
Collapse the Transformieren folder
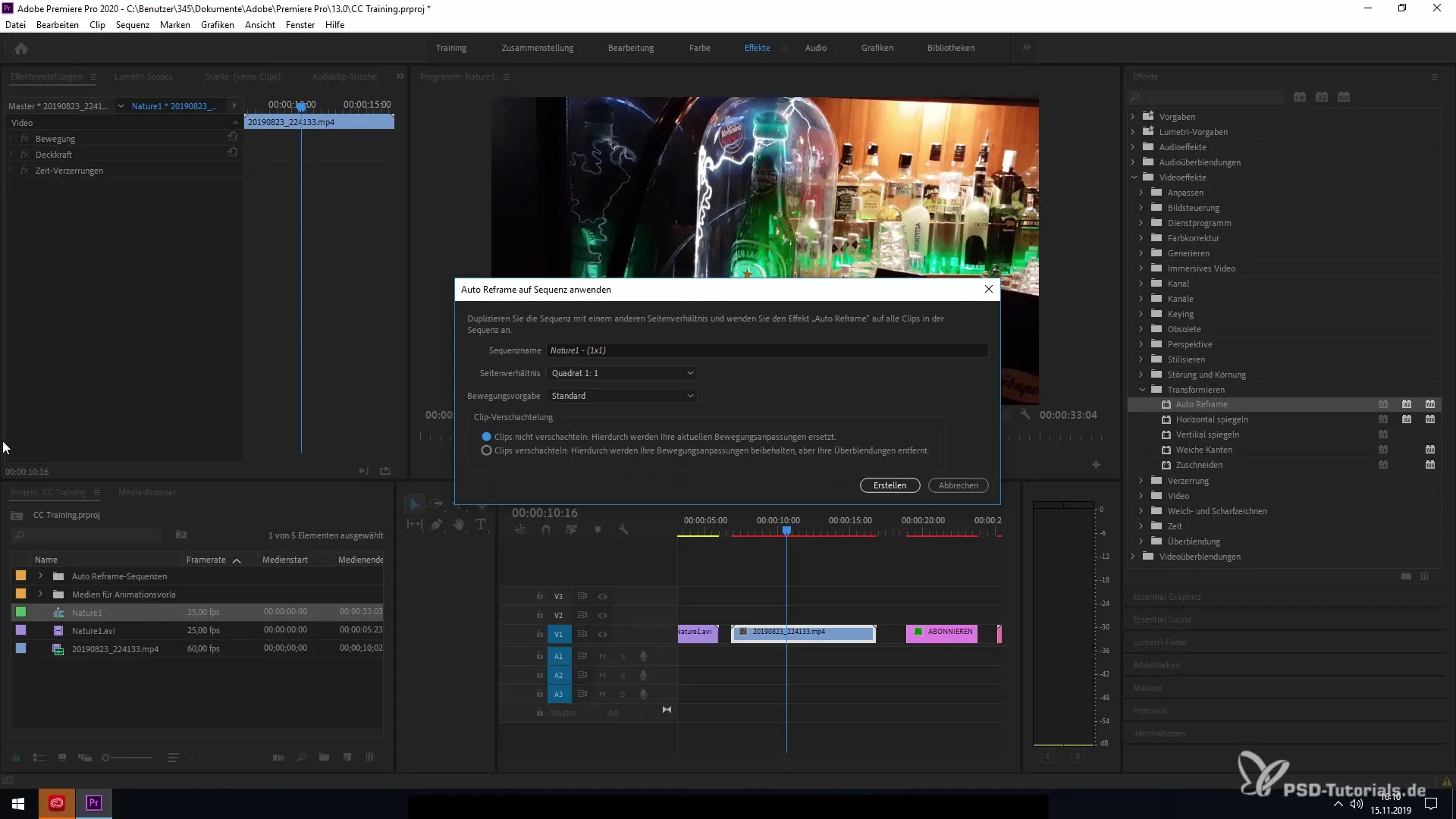(1142, 390)
